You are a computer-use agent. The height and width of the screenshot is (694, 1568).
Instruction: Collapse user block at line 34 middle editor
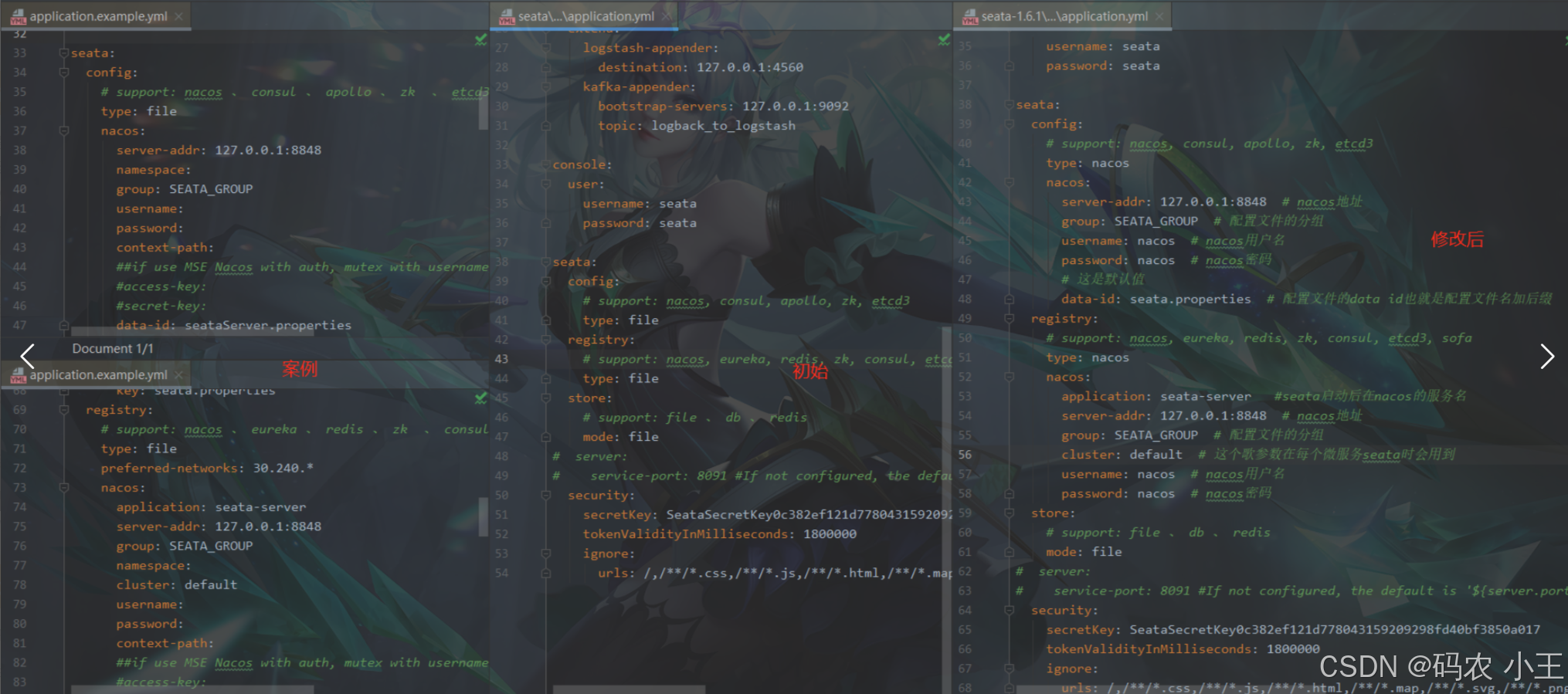coord(546,185)
